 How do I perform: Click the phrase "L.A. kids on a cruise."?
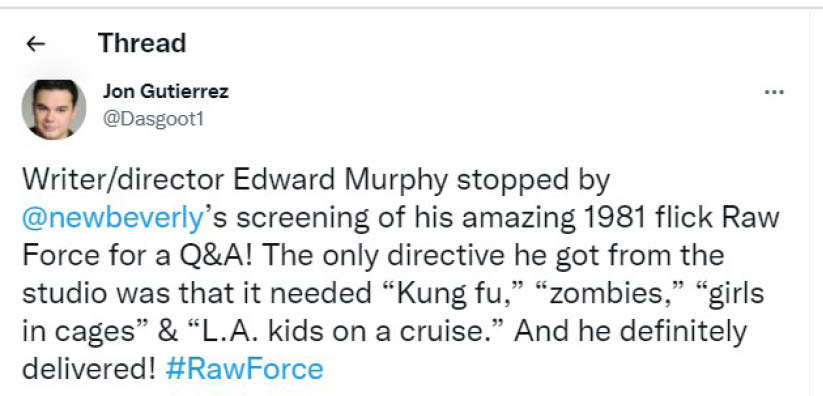click(345, 332)
